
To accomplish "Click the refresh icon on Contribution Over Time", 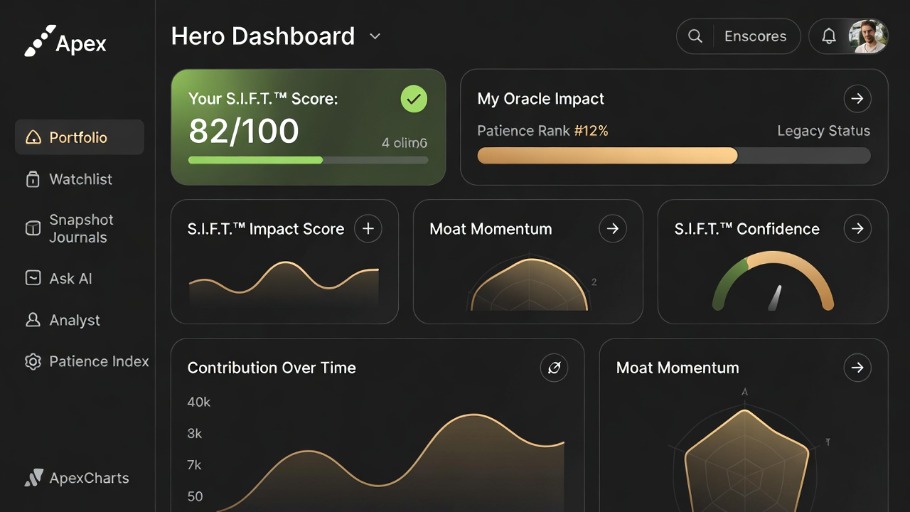I will pyautogui.click(x=553, y=368).
